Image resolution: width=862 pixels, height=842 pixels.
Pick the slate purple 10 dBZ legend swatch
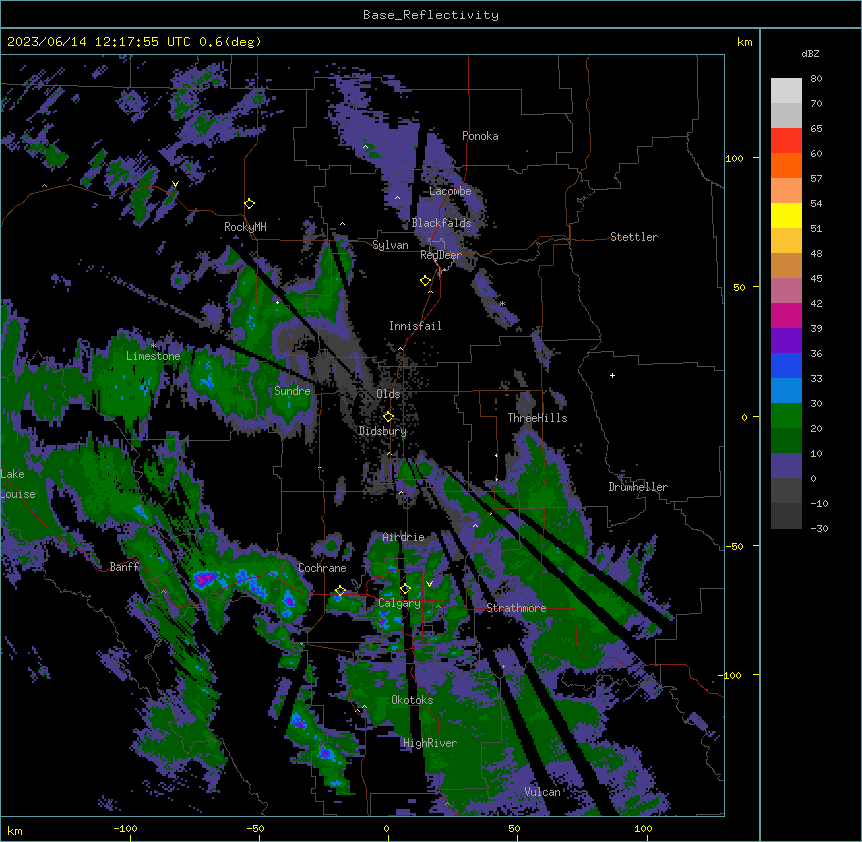coord(786,466)
